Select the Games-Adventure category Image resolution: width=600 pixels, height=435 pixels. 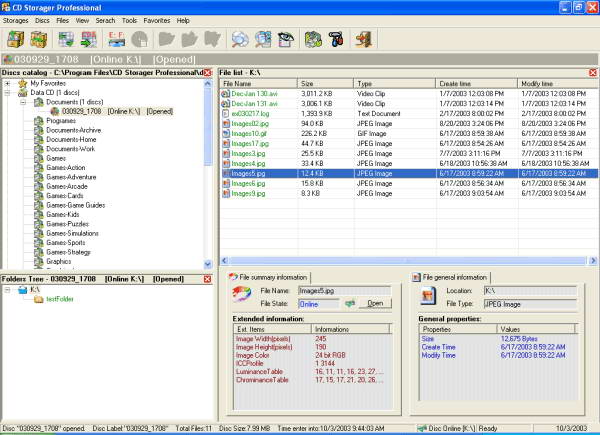71,177
